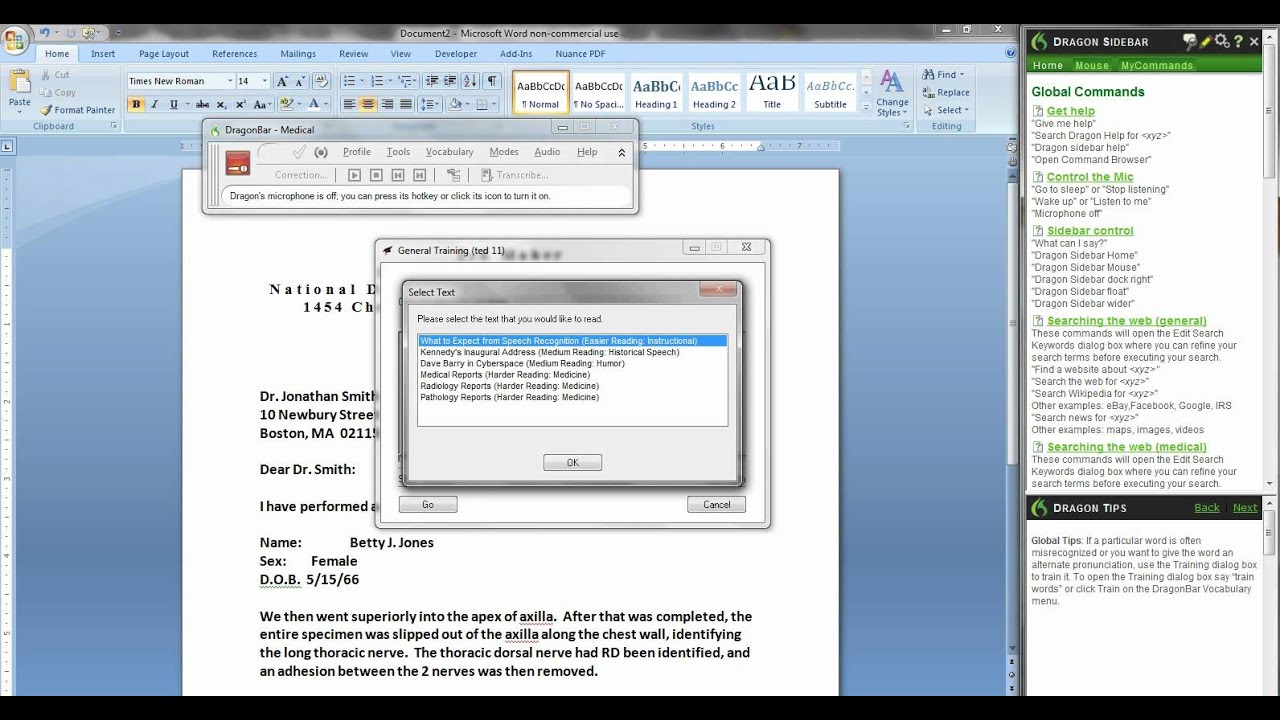Click the DragonBar red microphone icon
Viewport: 1280px width, 720px height.
pyautogui.click(x=237, y=163)
